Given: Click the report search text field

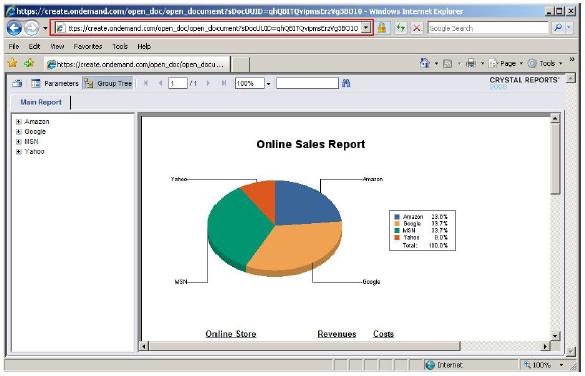Looking at the screenshot, I should click(x=307, y=83).
